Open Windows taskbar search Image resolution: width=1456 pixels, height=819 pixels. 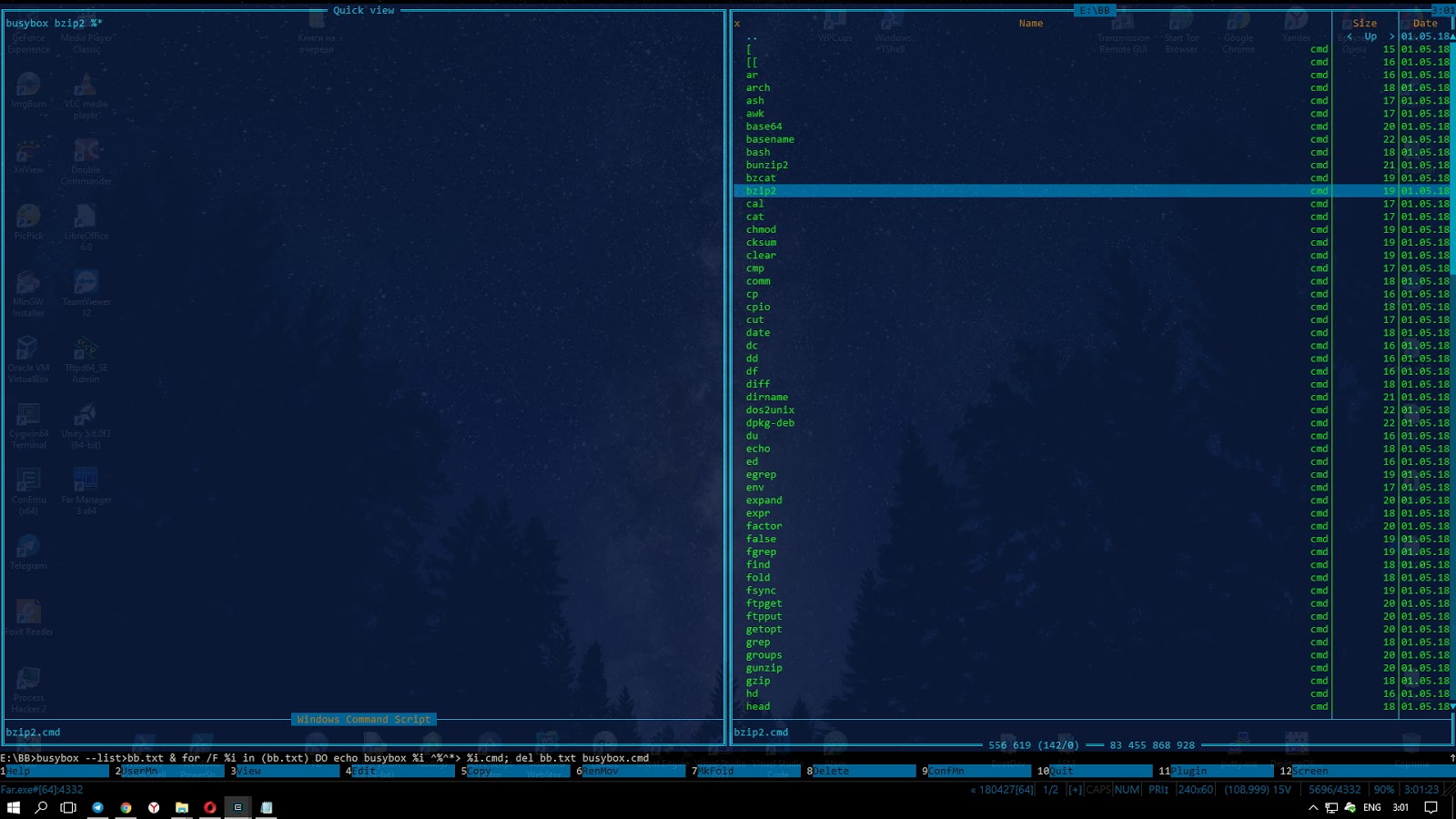(x=41, y=807)
